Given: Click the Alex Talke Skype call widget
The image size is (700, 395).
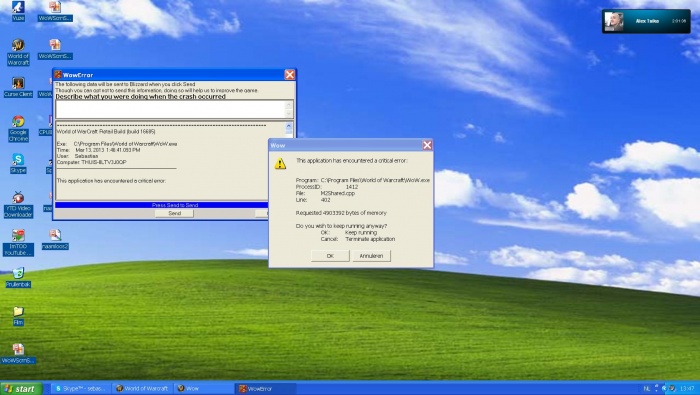Looking at the screenshot, I should pyautogui.click(x=646, y=21).
